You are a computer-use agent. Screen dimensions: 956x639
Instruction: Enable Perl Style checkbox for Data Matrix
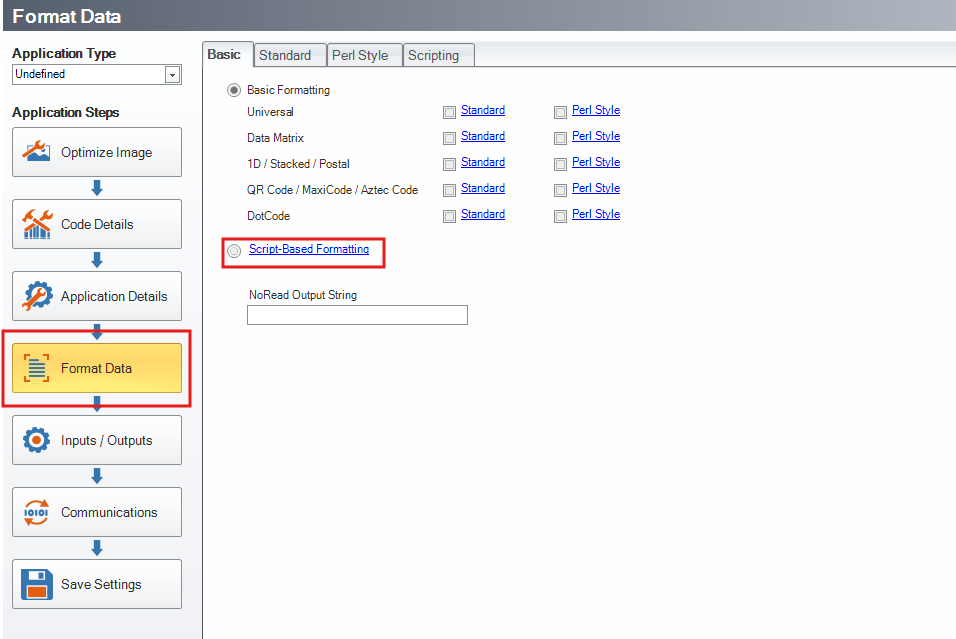tap(560, 138)
